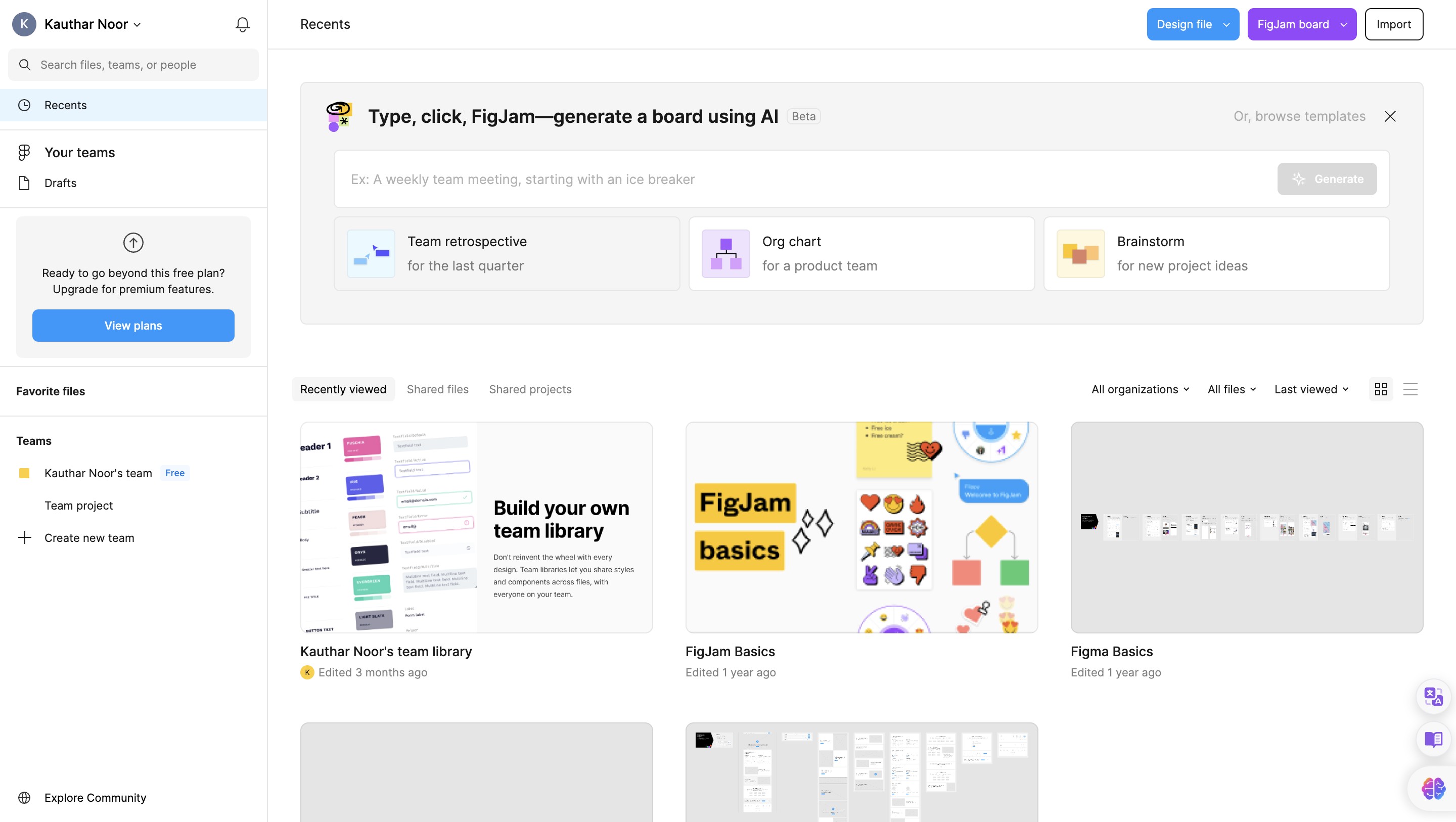Screen dimensions: 1456x822
Task: Open Explore Community globe icon
Action: pyautogui.click(x=24, y=797)
